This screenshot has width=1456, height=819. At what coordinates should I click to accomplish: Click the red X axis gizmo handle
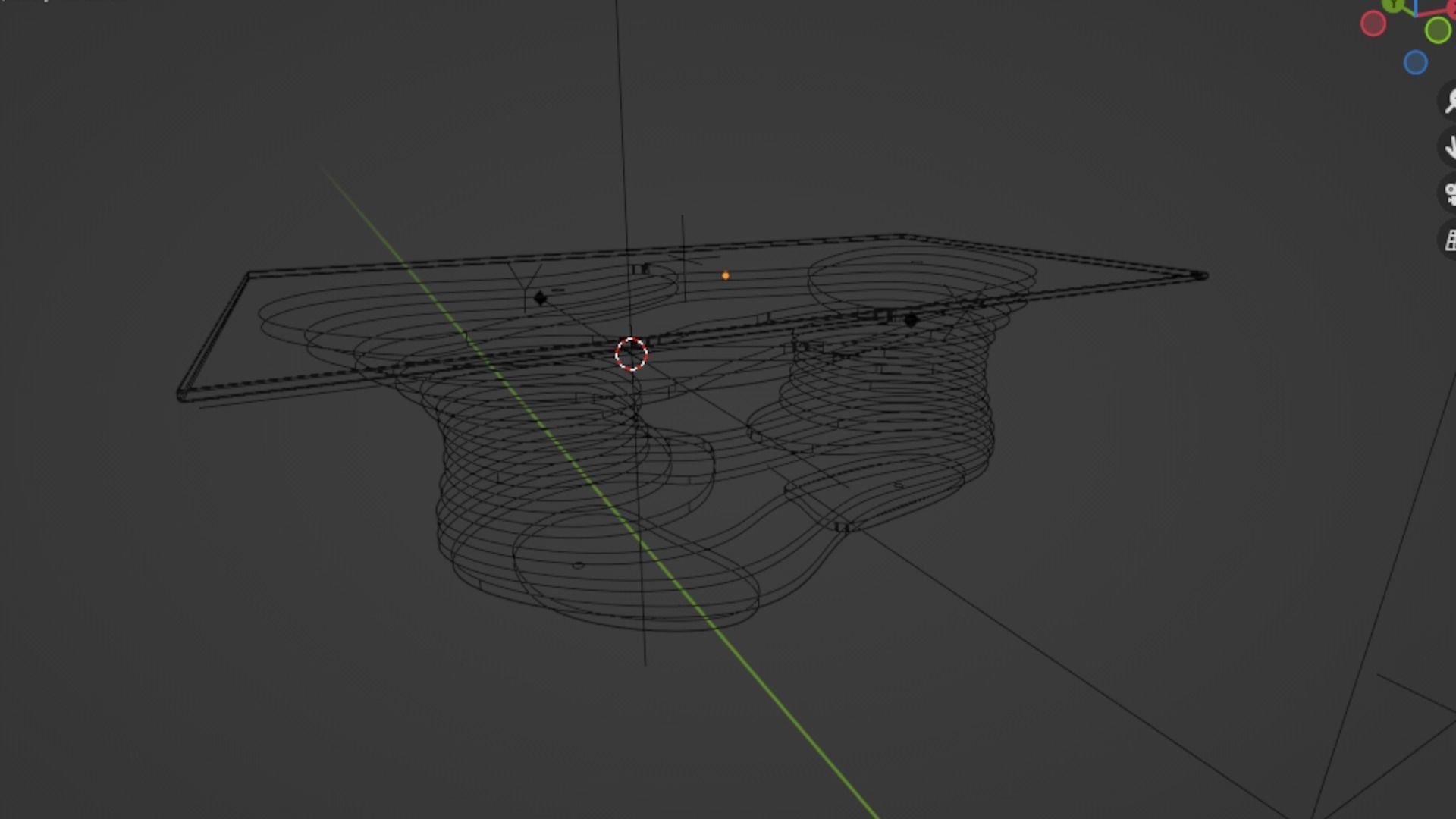click(1451, 9)
